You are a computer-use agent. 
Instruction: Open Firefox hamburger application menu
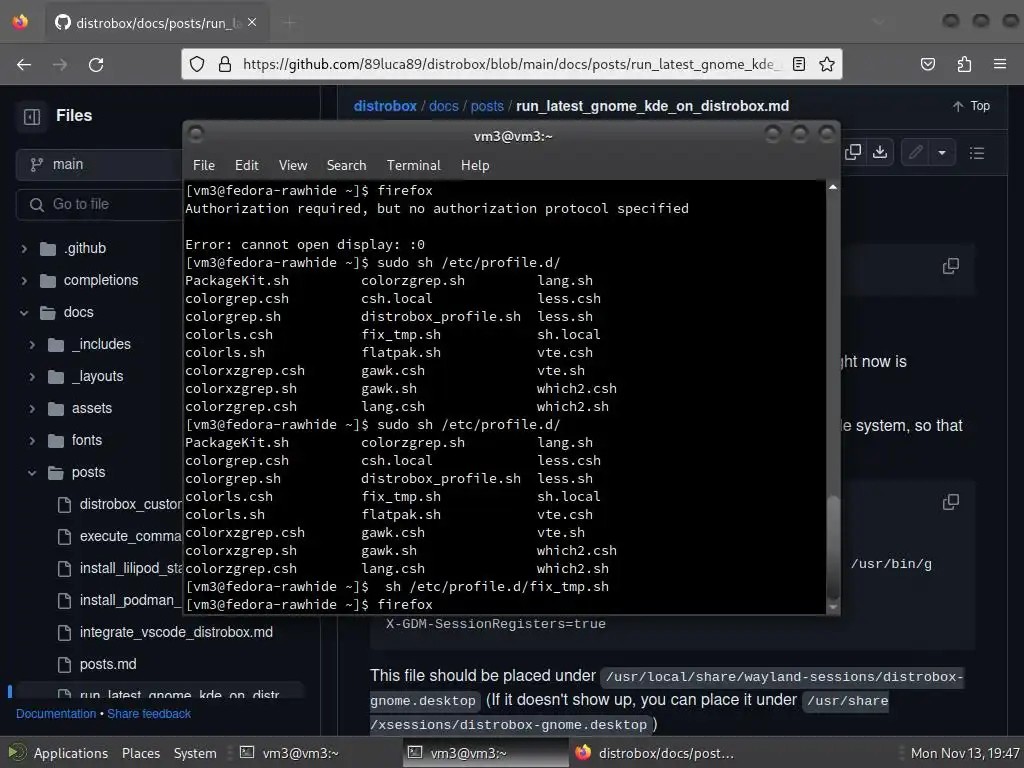[x=1000, y=64]
